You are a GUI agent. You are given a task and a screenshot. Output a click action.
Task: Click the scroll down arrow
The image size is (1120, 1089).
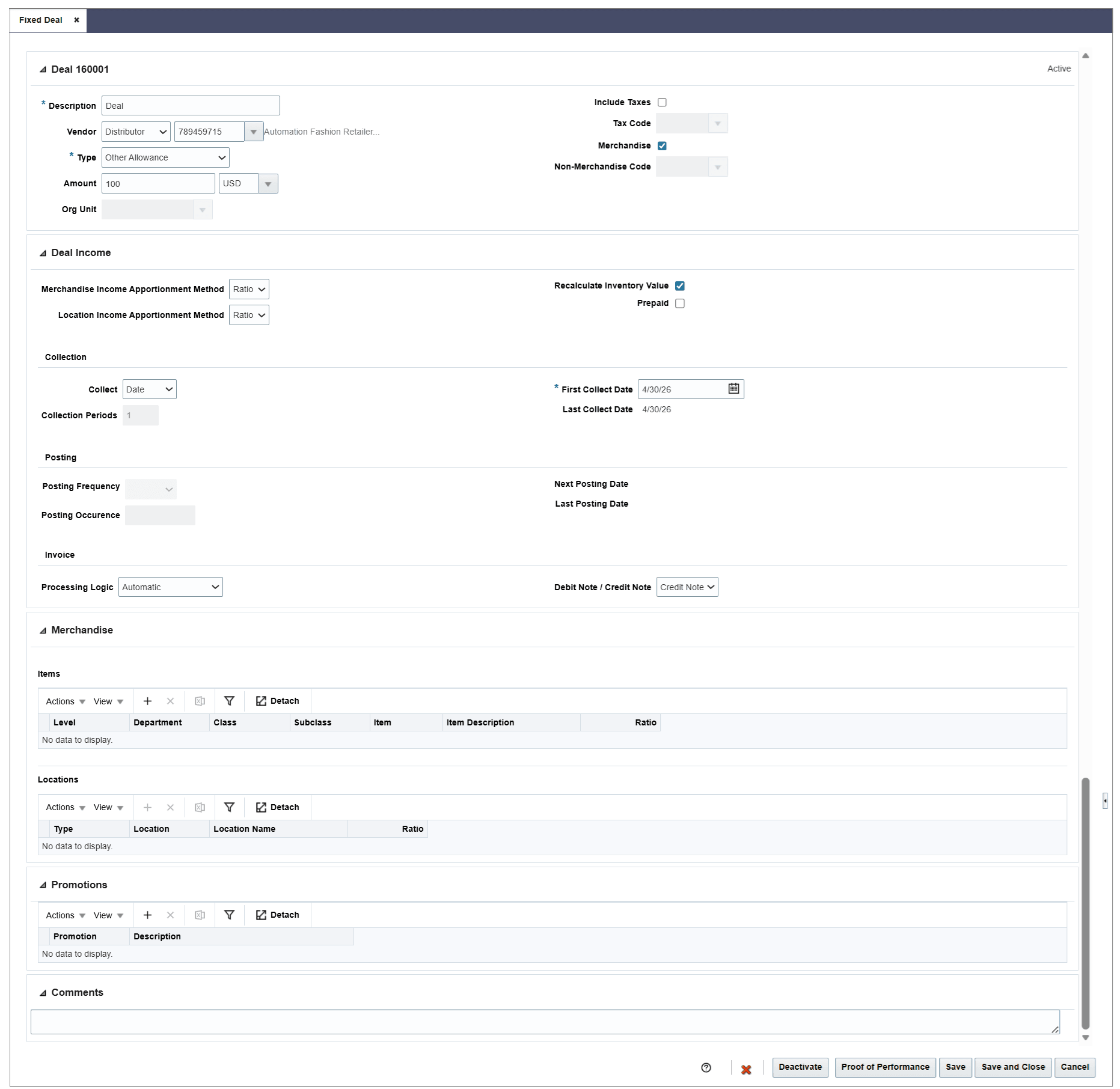(1086, 1038)
